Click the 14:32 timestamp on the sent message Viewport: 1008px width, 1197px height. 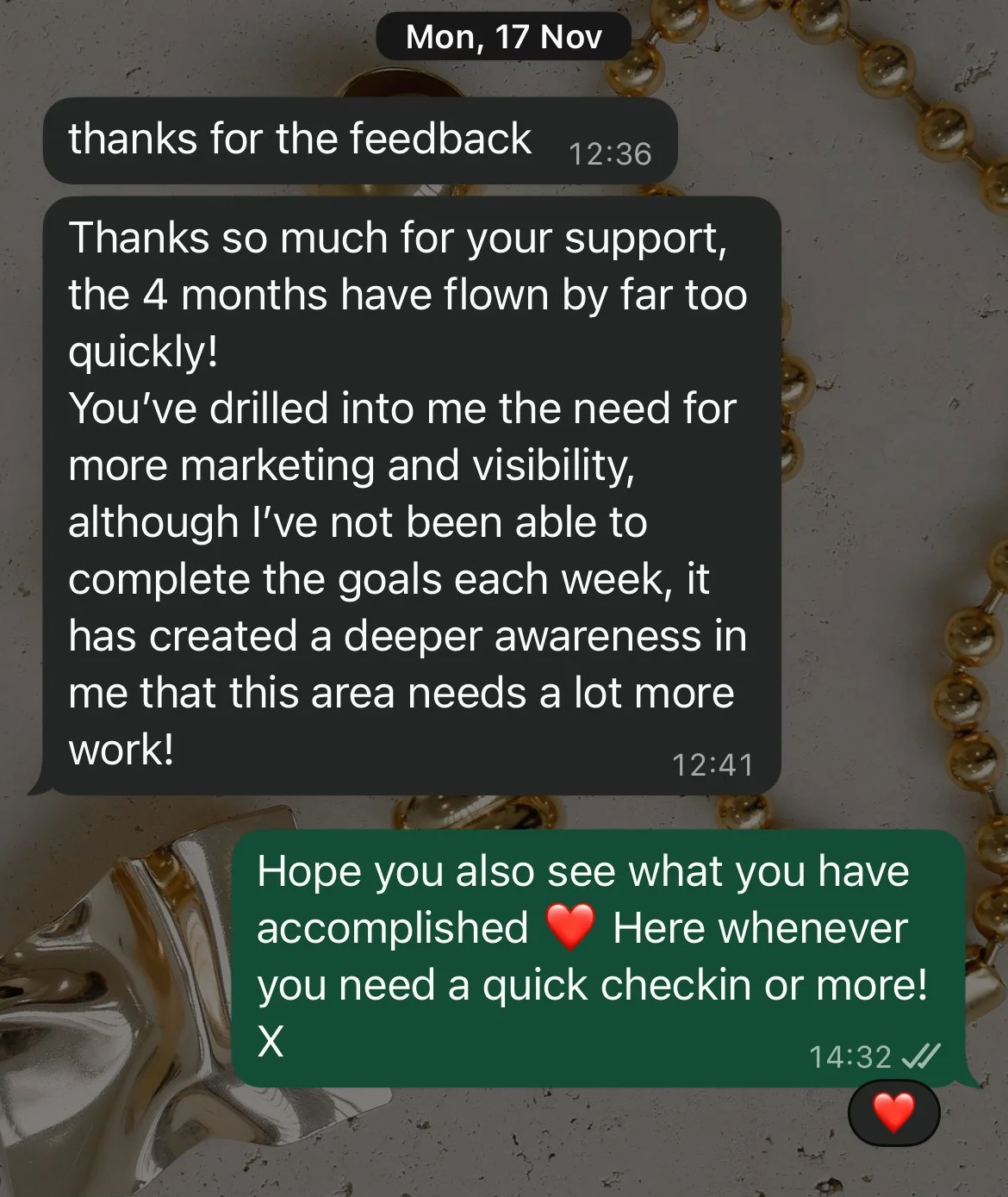pos(849,1057)
